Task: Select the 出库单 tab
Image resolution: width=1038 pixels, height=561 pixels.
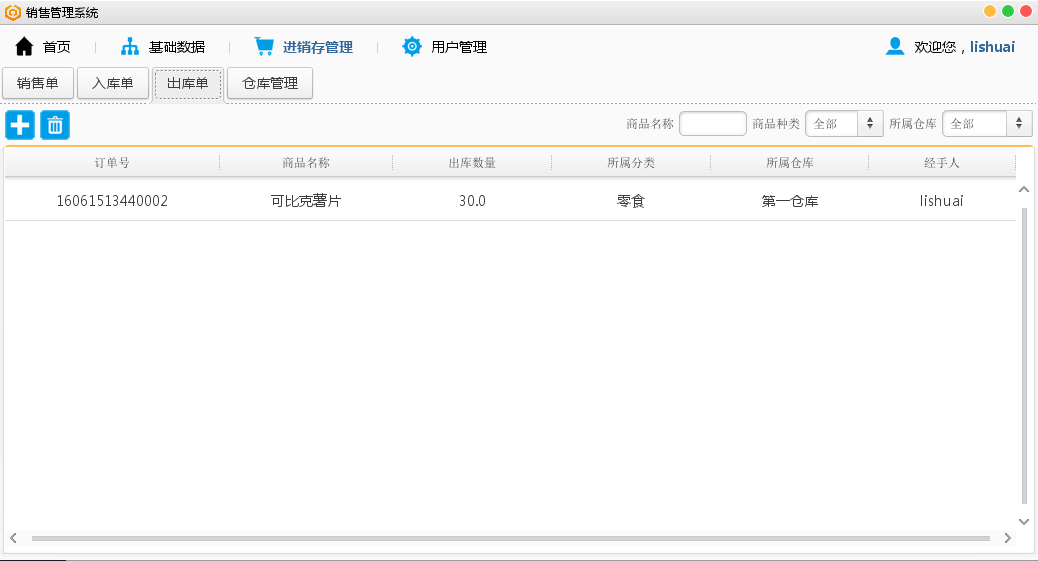Action: pyautogui.click(x=188, y=83)
